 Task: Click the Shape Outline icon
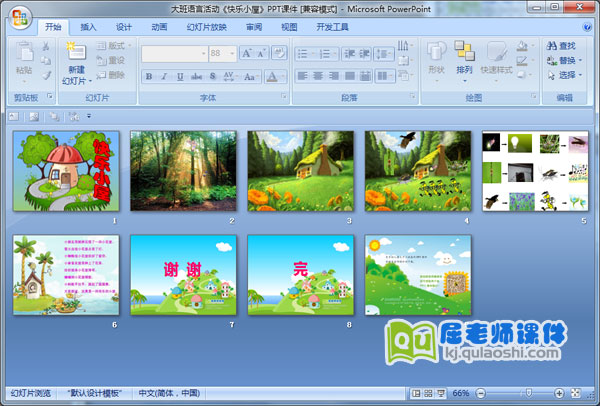pyautogui.click(x=522, y=61)
